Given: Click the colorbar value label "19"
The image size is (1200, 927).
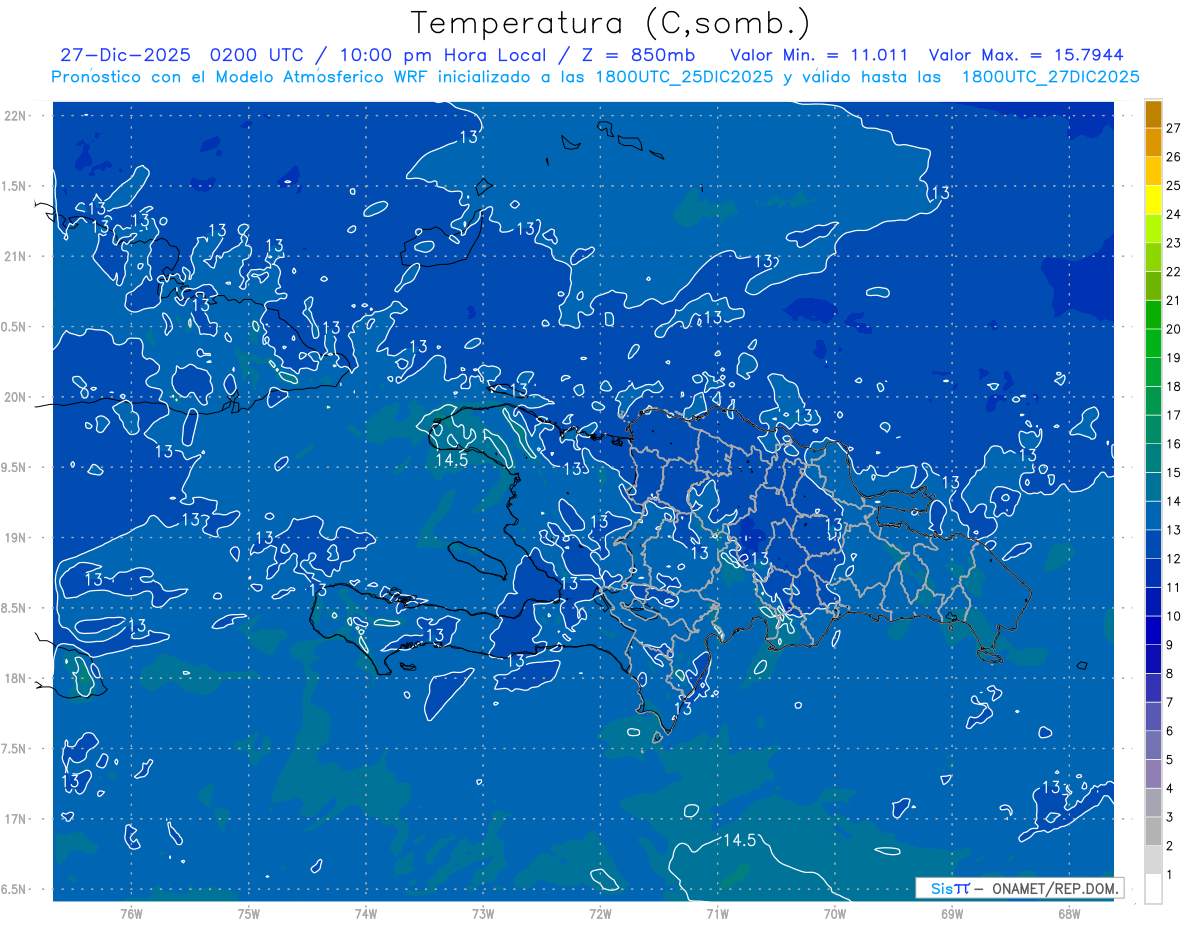Looking at the screenshot, I should (x=1173, y=358).
